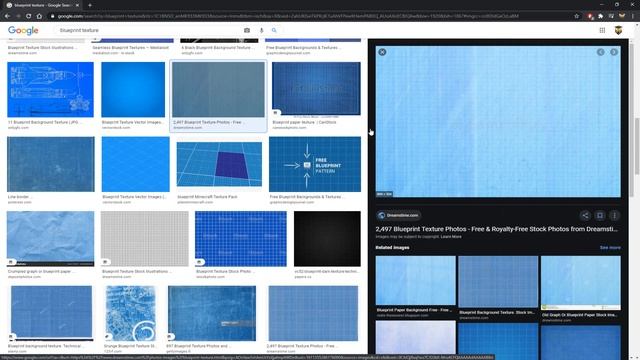This screenshot has width=640, height=360.
Task: Select 897 Blueprint Texture Photos thumbnail
Action: pos(212,313)
